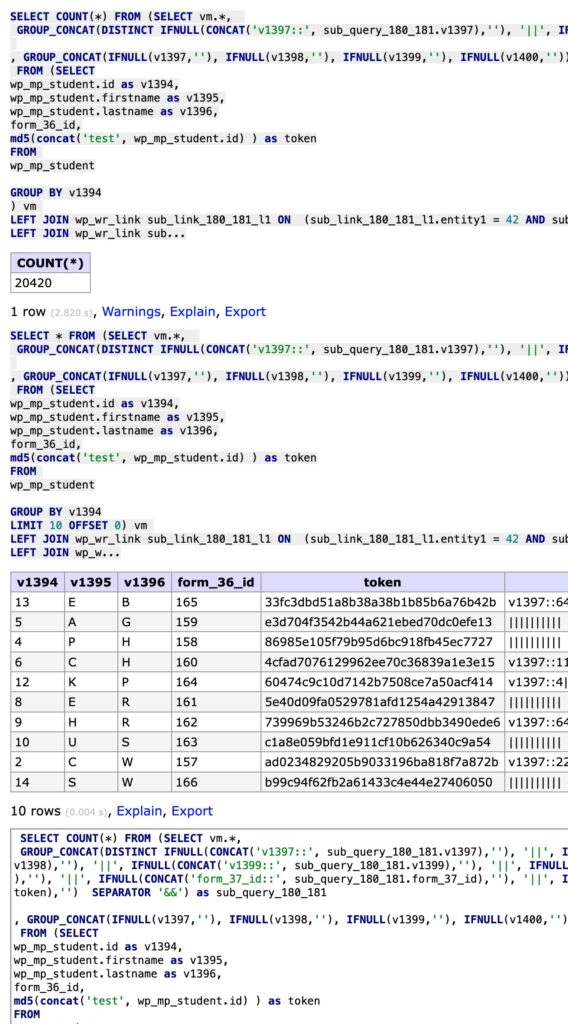Screen dimensions: 568x1024
Task: Select token cell starting with c1a8e059
Action: pyautogui.click(x=382, y=743)
